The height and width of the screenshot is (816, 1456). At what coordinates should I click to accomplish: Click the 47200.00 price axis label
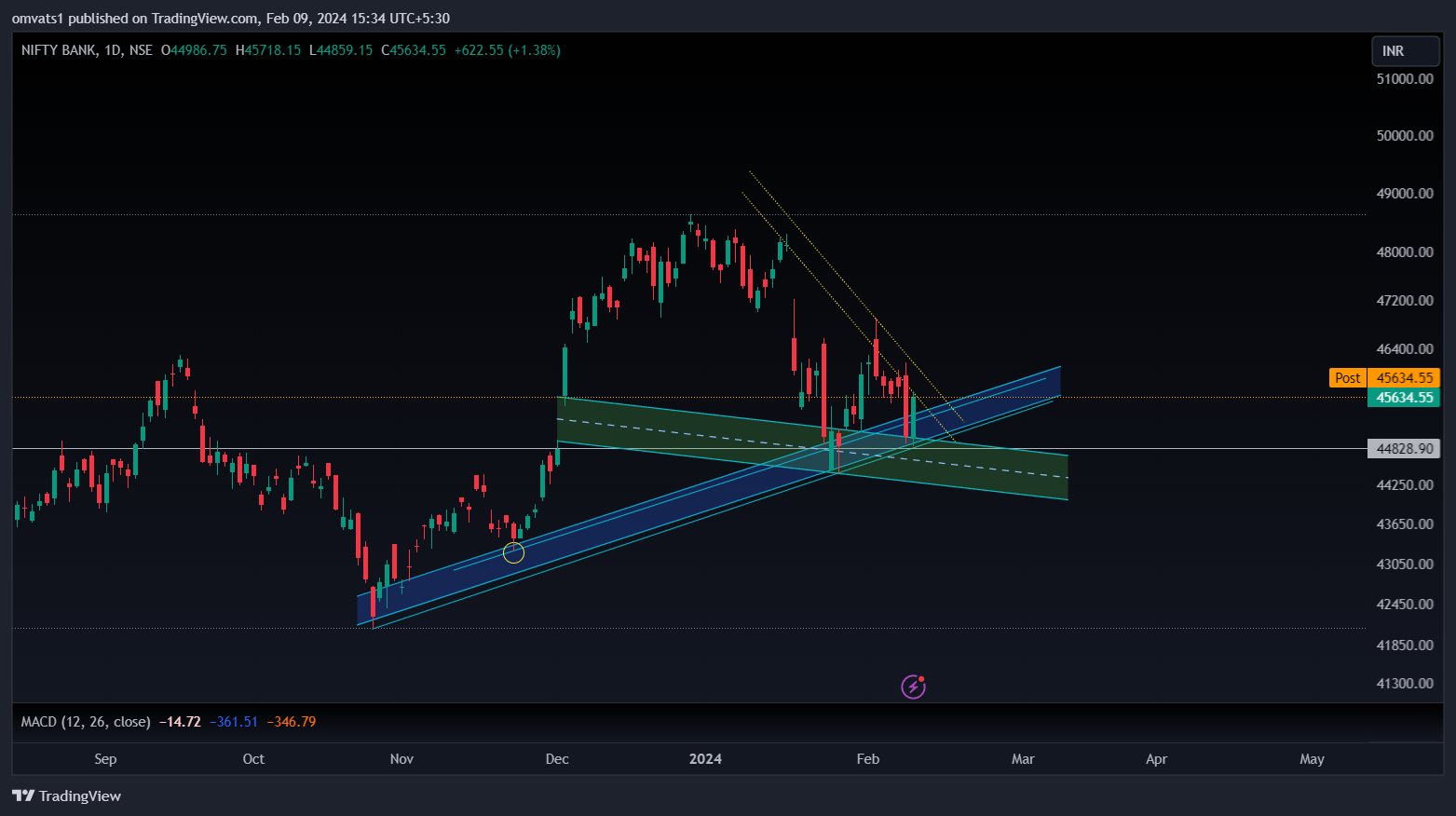coord(1405,301)
